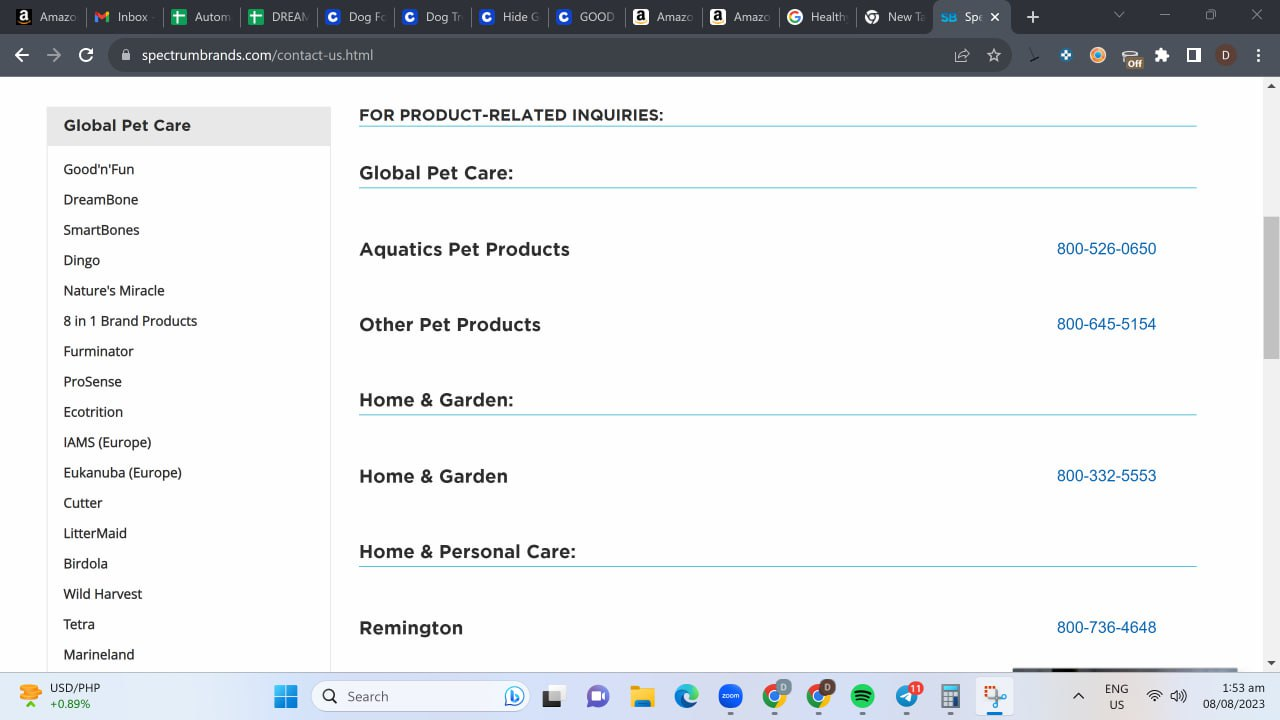Open Spotify from the taskbar
The height and width of the screenshot is (720, 1280).
tap(862, 696)
